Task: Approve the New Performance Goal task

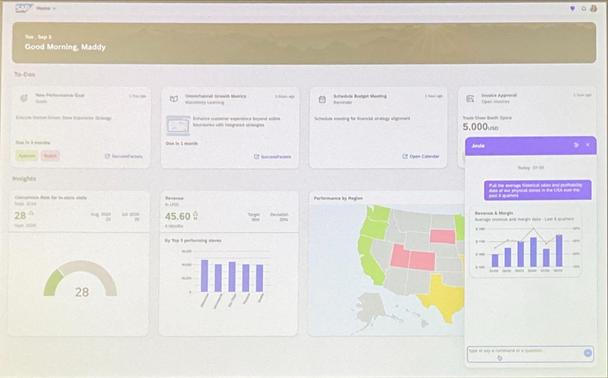Action: (x=27, y=156)
